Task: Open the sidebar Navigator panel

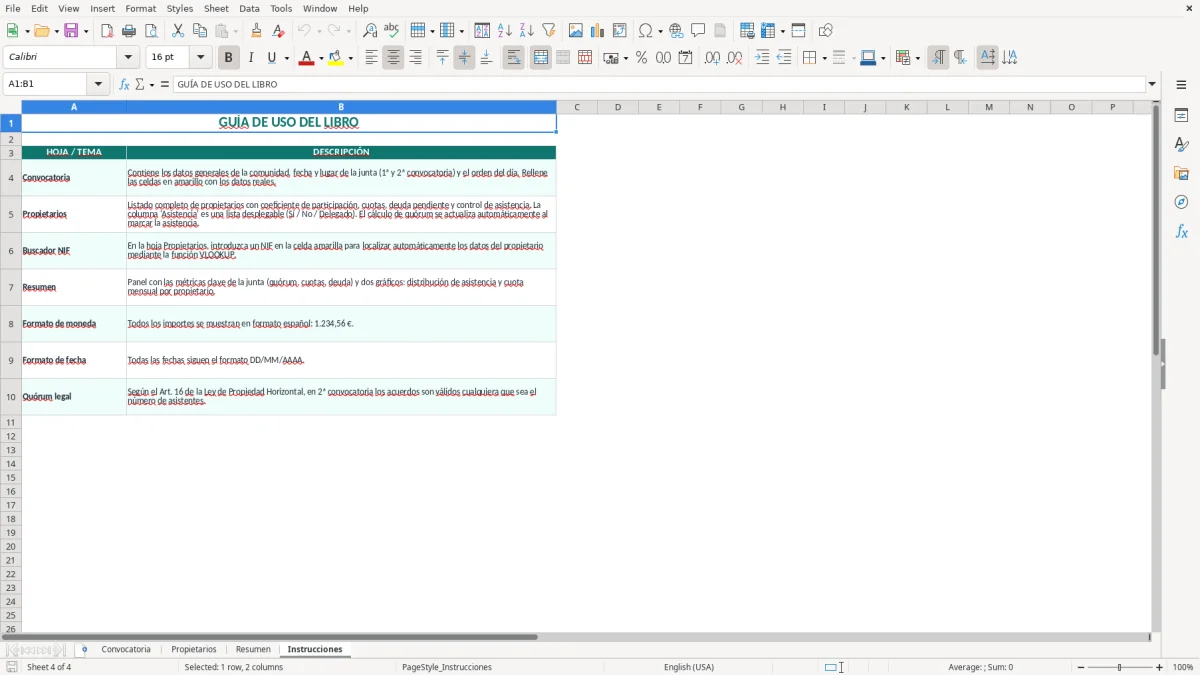Action: [1181, 202]
